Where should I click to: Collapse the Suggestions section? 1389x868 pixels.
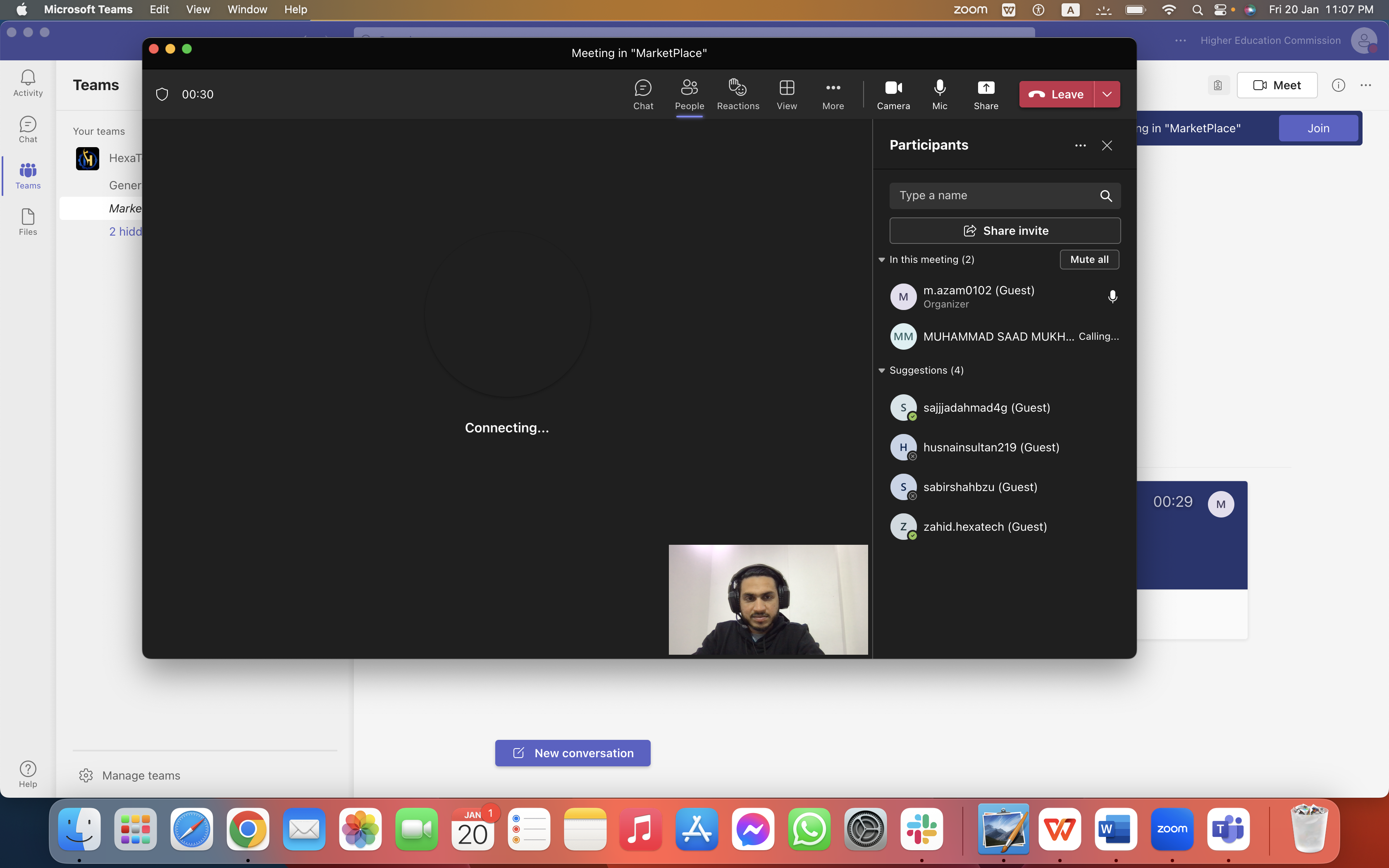(882, 370)
